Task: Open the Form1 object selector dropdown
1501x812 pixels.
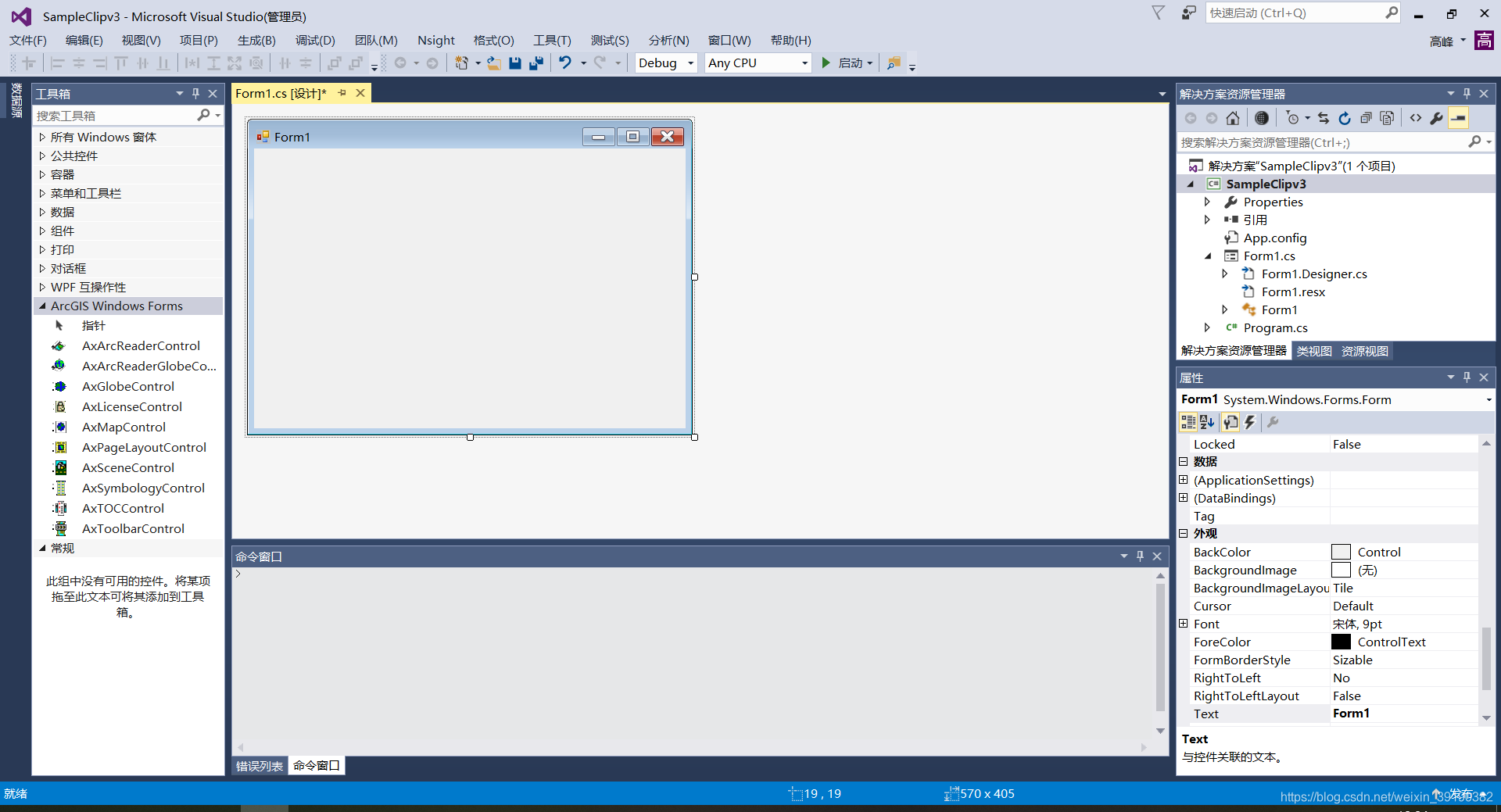Action: pos(1488,399)
